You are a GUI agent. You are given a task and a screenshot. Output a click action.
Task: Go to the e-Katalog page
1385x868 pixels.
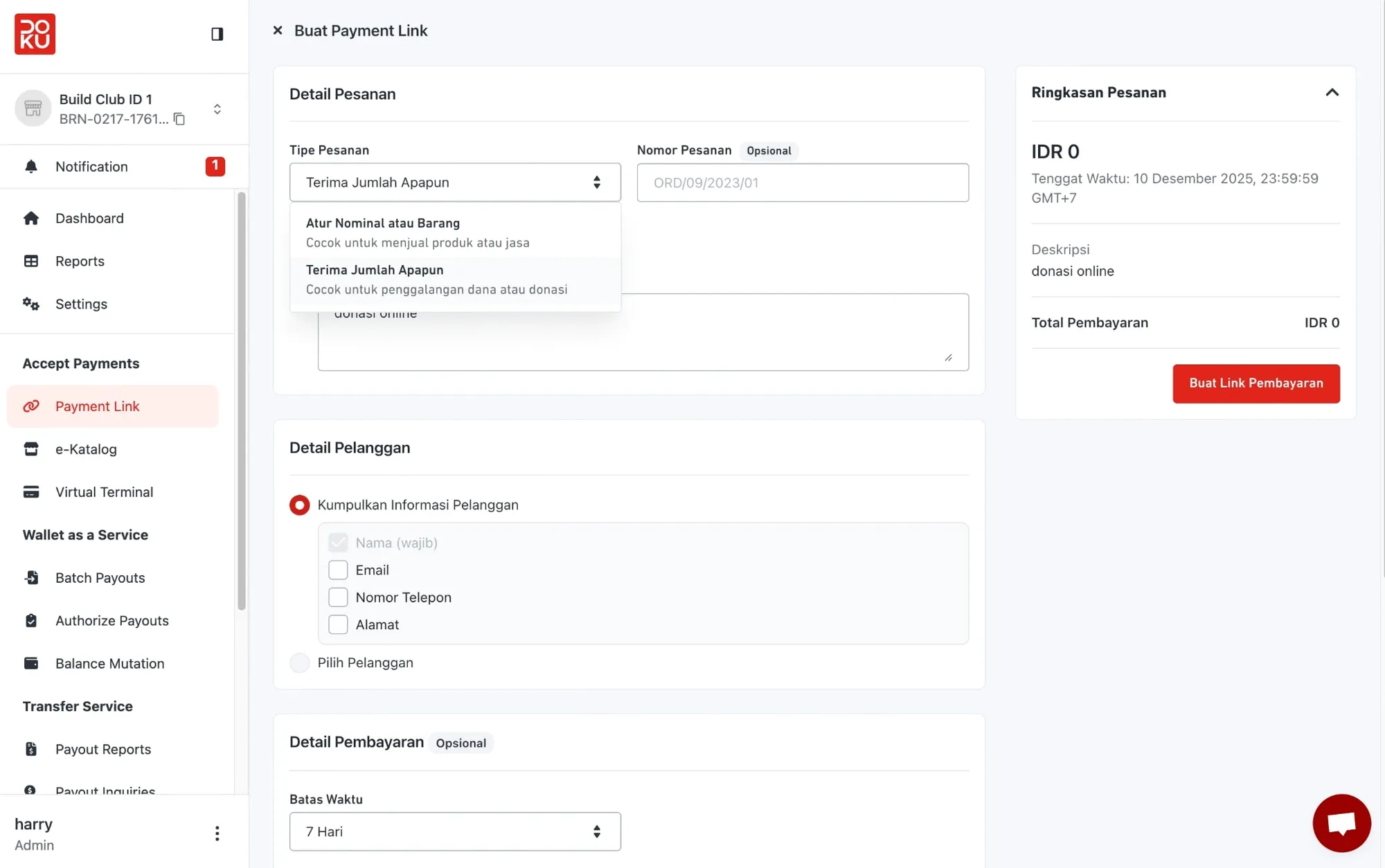[x=86, y=449]
